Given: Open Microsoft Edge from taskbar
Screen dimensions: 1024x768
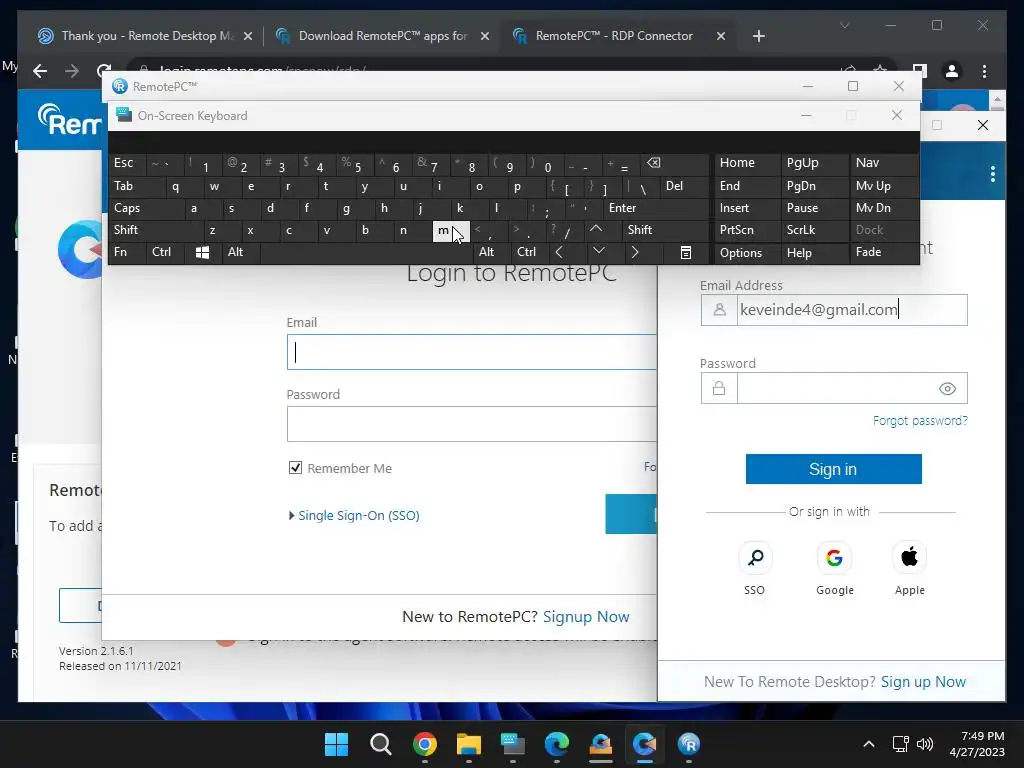Looking at the screenshot, I should point(556,744).
